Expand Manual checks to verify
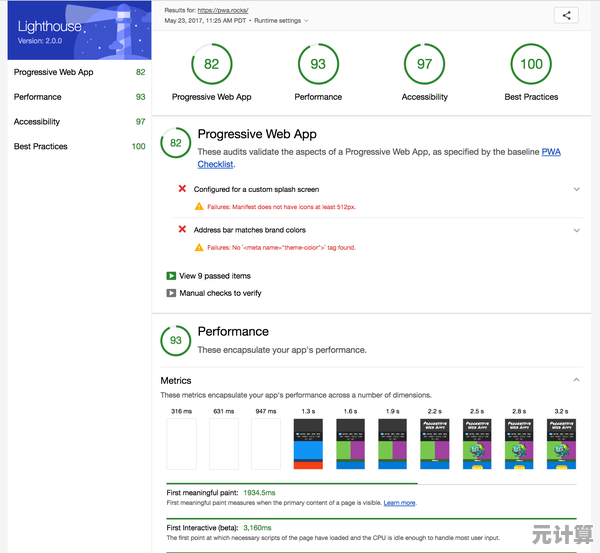Image resolution: width=600 pixels, height=553 pixels. click(214, 293)
